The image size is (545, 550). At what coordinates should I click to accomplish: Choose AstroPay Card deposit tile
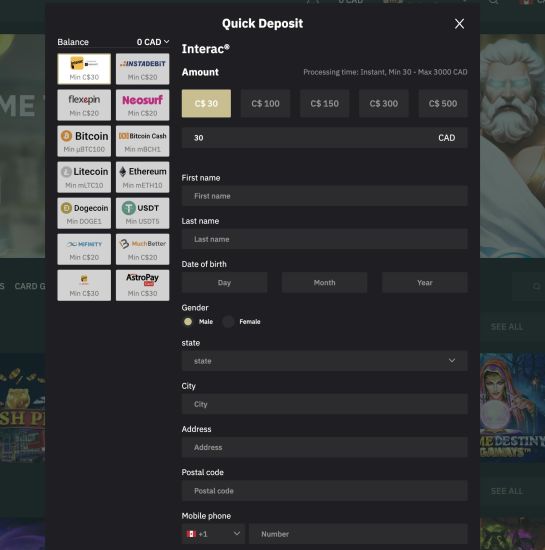pos(142,286)
